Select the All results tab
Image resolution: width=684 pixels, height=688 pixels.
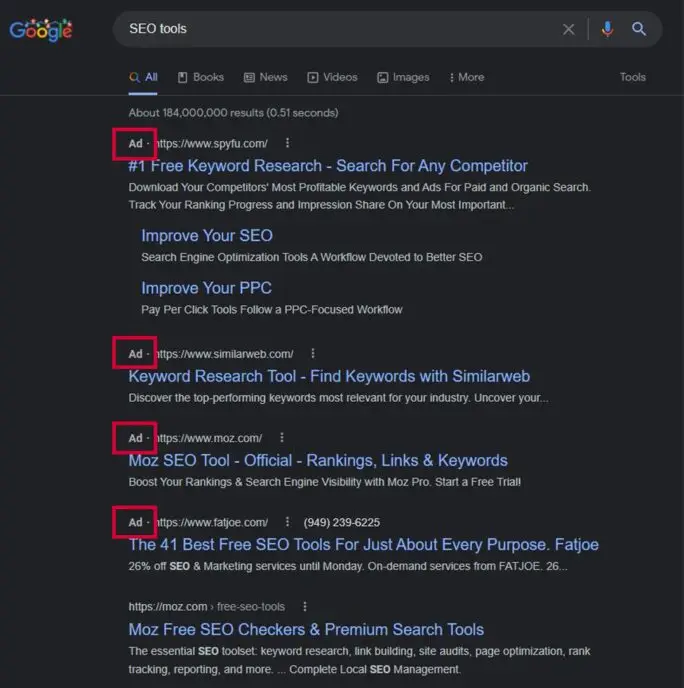pyautogui.click(x=143, y=78)
